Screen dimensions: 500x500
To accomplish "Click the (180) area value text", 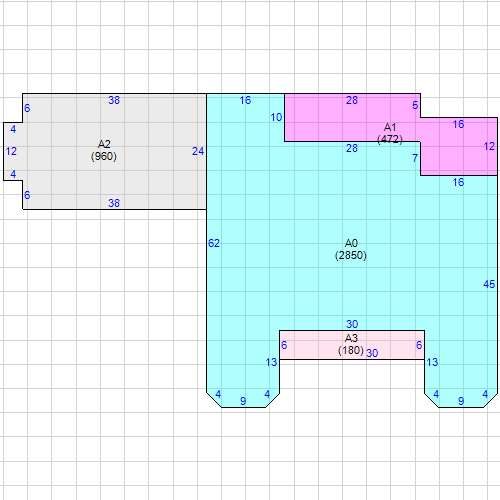I will point(351,350).
